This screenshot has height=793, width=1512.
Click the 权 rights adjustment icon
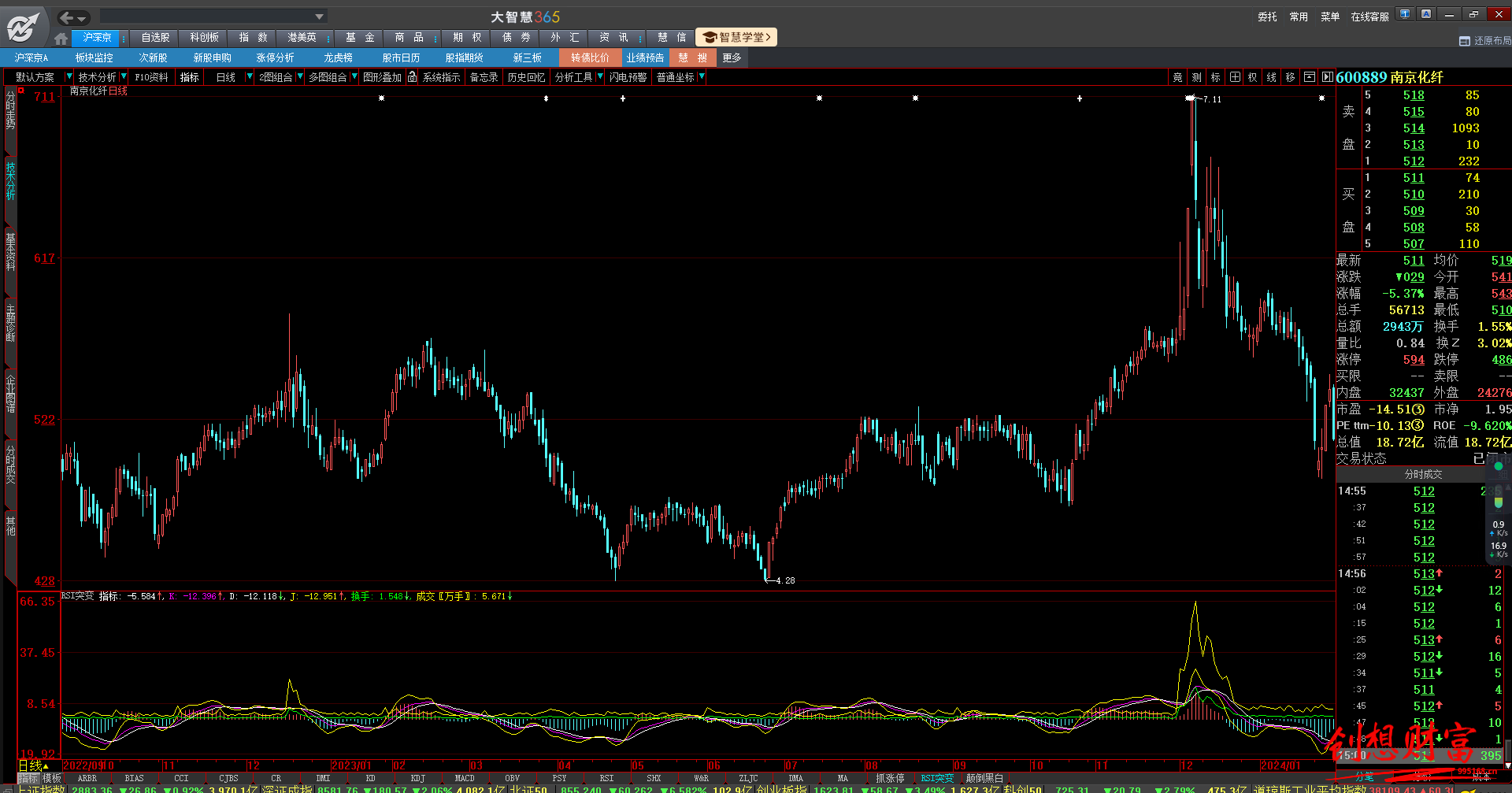pyautogui.click(x=1252, y=77)
